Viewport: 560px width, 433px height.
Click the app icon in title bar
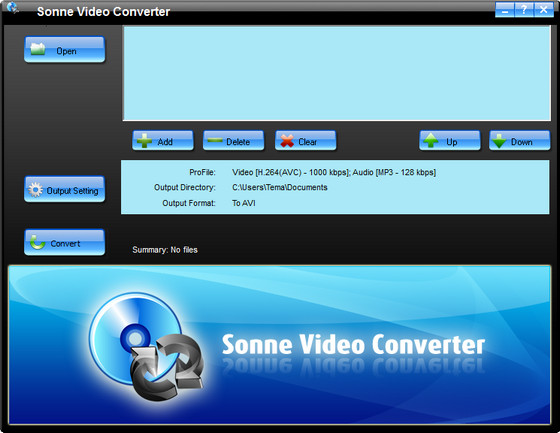[x=12, y=8]
